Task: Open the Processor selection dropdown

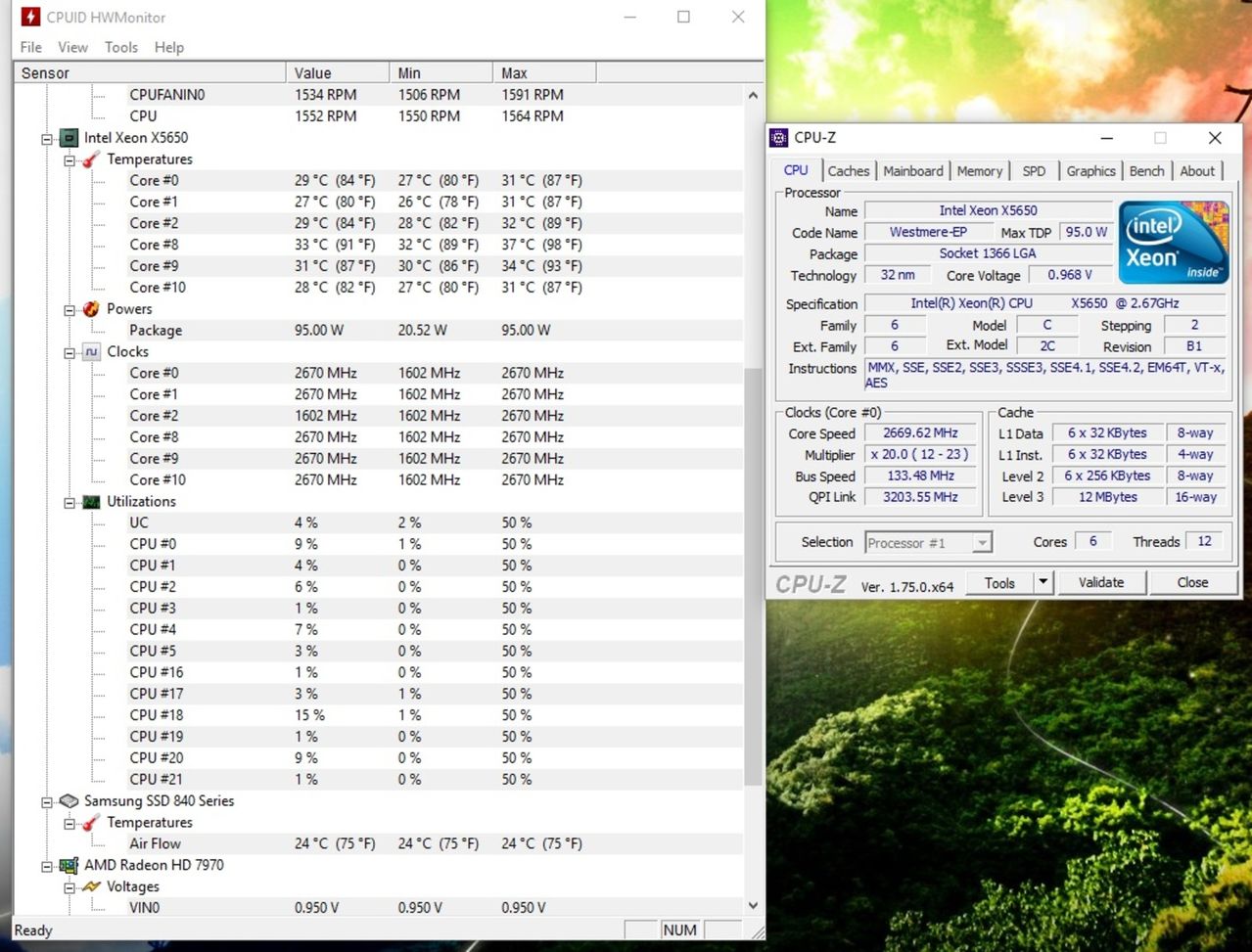Action: coord(982,543)
